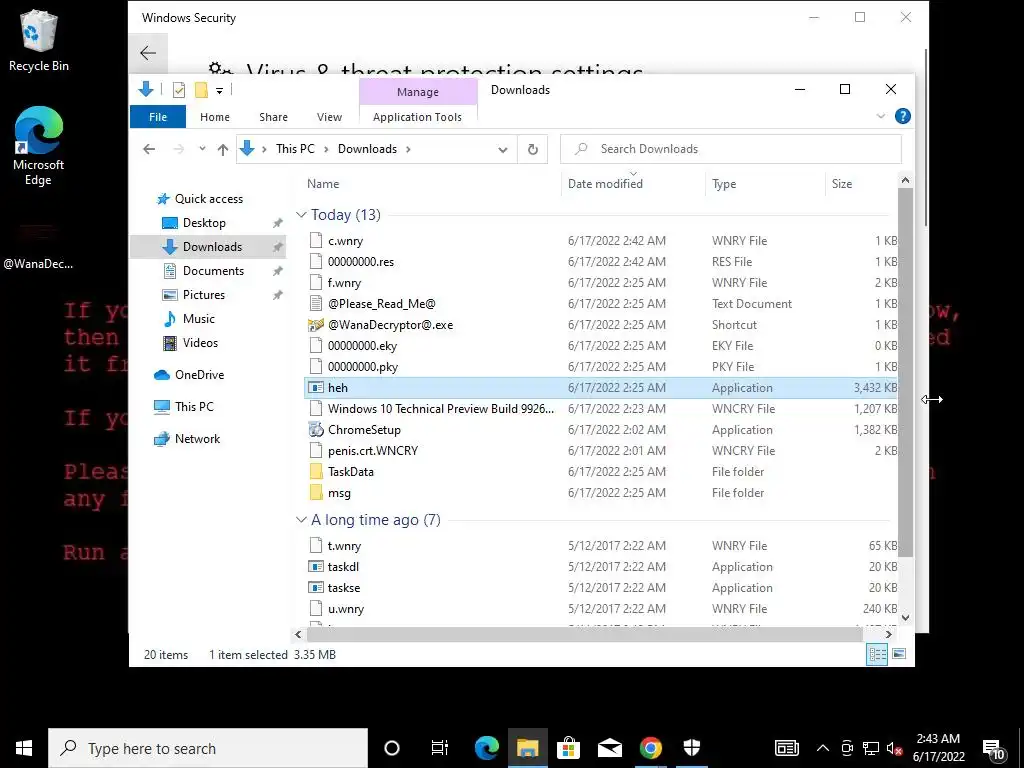Click the taskbar search box
Viewport: 1024px width, 768px height.
pyautogui.click(x=208, y=748)
